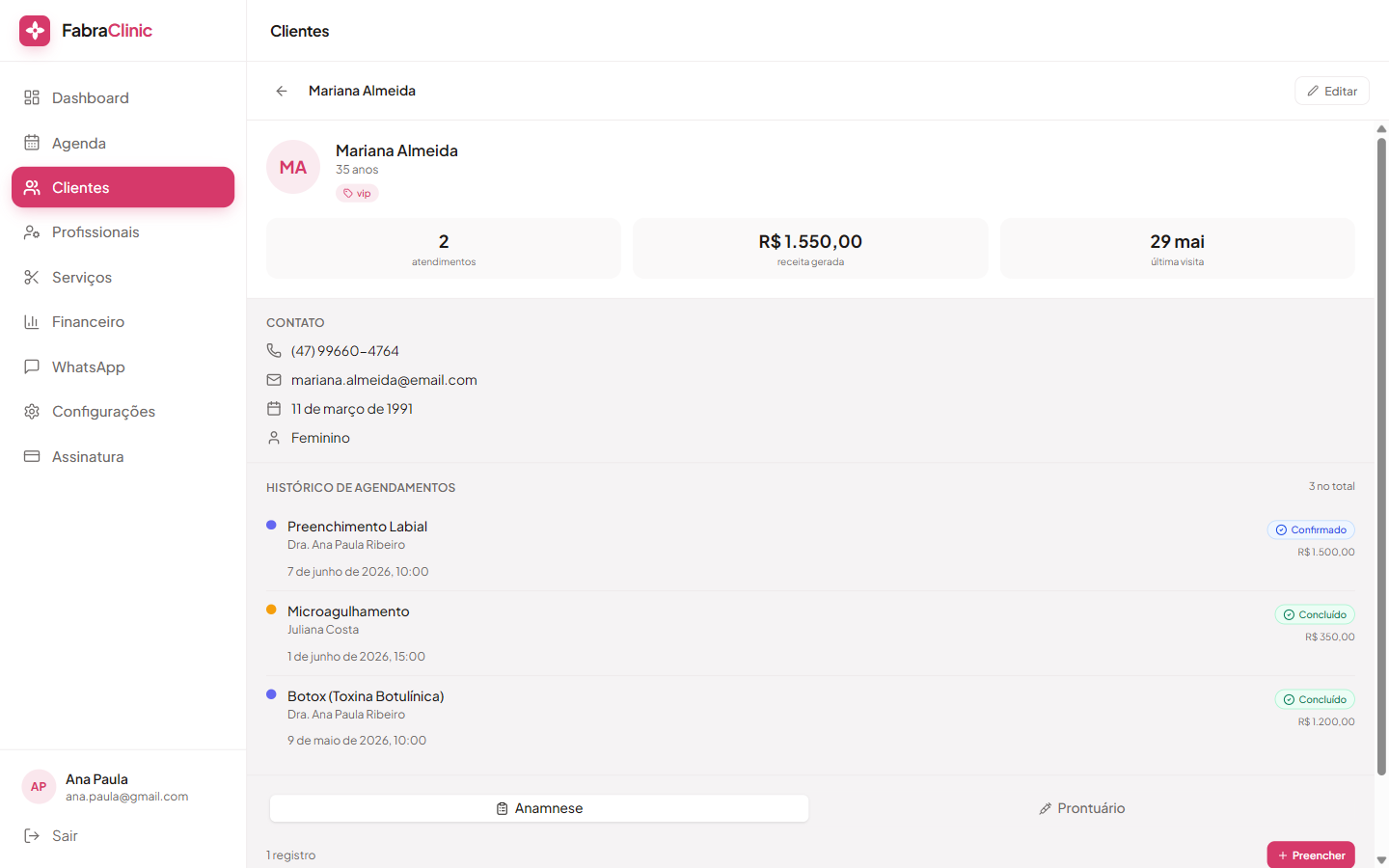
Task: Open Serviços from the sidebar
Action: point(123,277)
